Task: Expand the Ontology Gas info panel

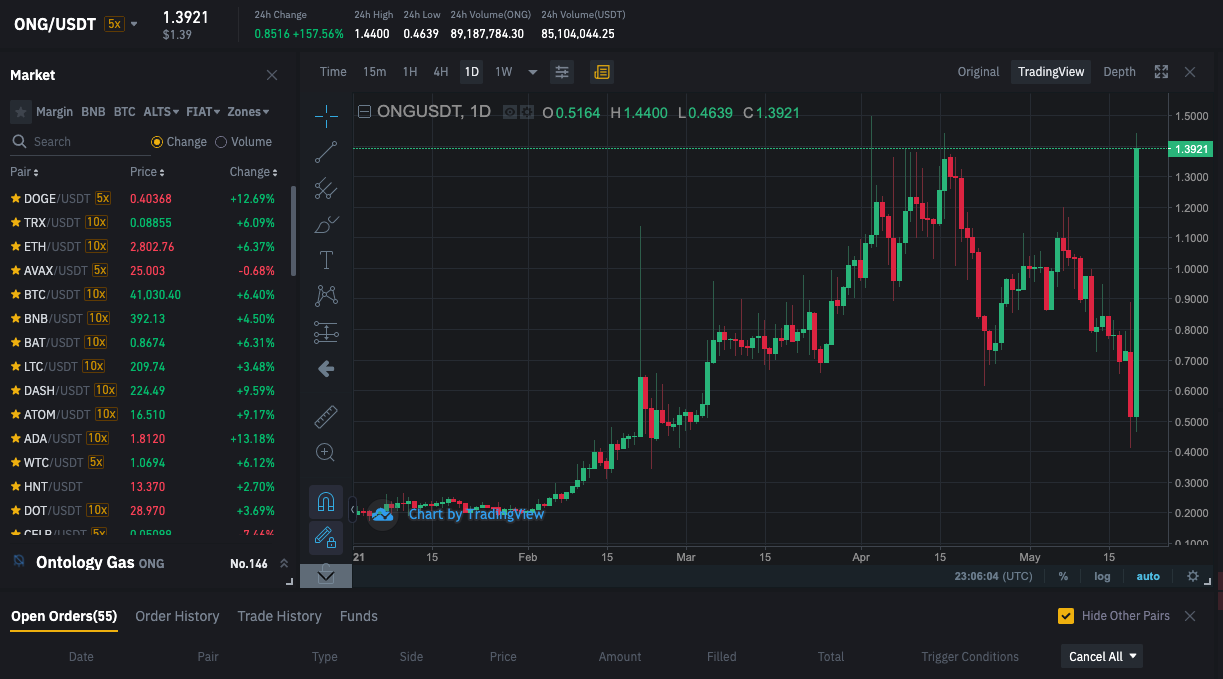Action: click(x=284, y=564)
